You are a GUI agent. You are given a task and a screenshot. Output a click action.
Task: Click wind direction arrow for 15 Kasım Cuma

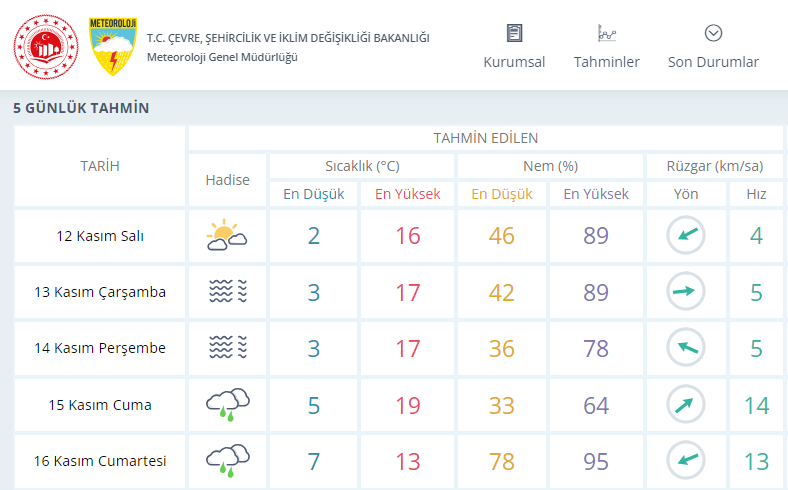pos(686,405)
